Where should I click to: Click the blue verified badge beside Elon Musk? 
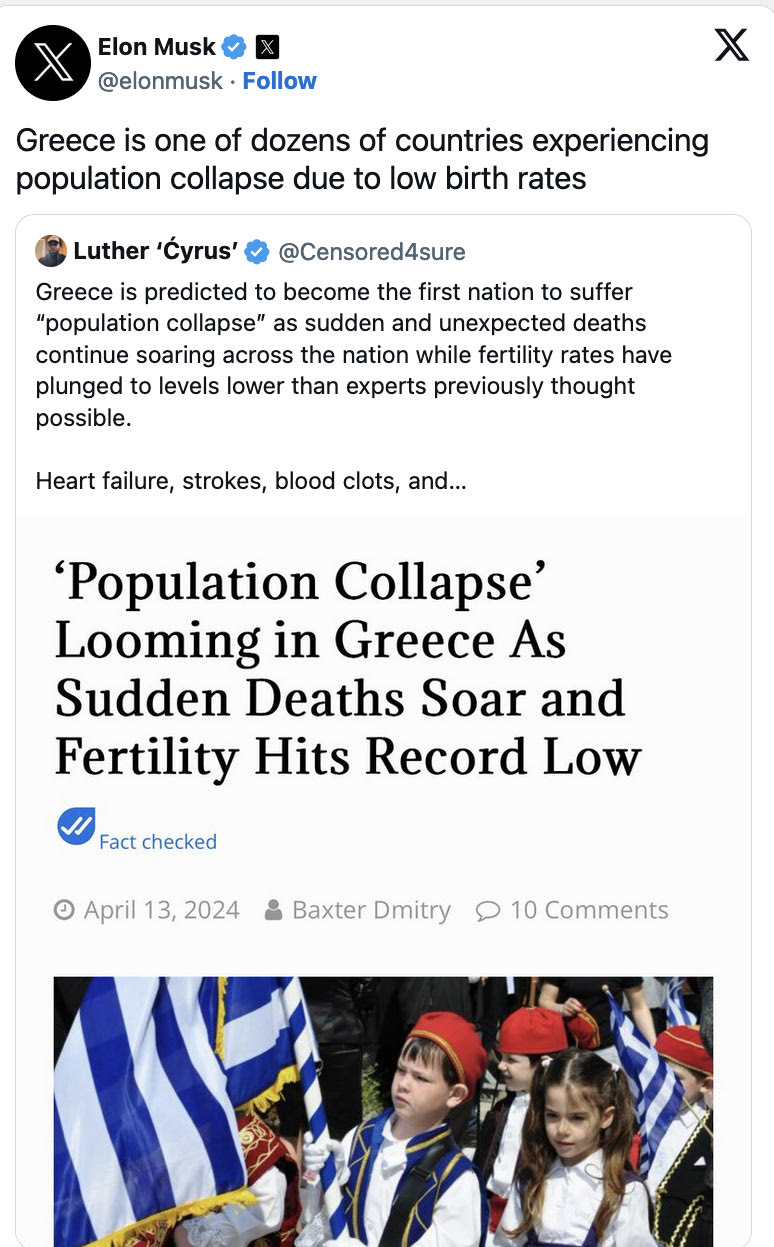point(235,46)
